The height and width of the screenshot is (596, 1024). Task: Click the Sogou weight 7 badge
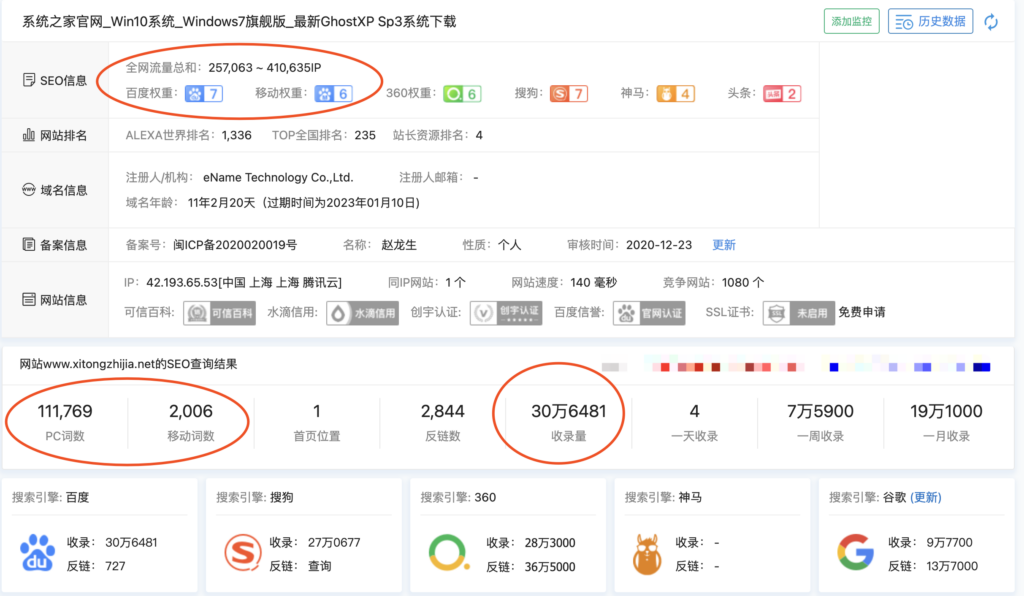pyautogui.click(x=569, y=93)
